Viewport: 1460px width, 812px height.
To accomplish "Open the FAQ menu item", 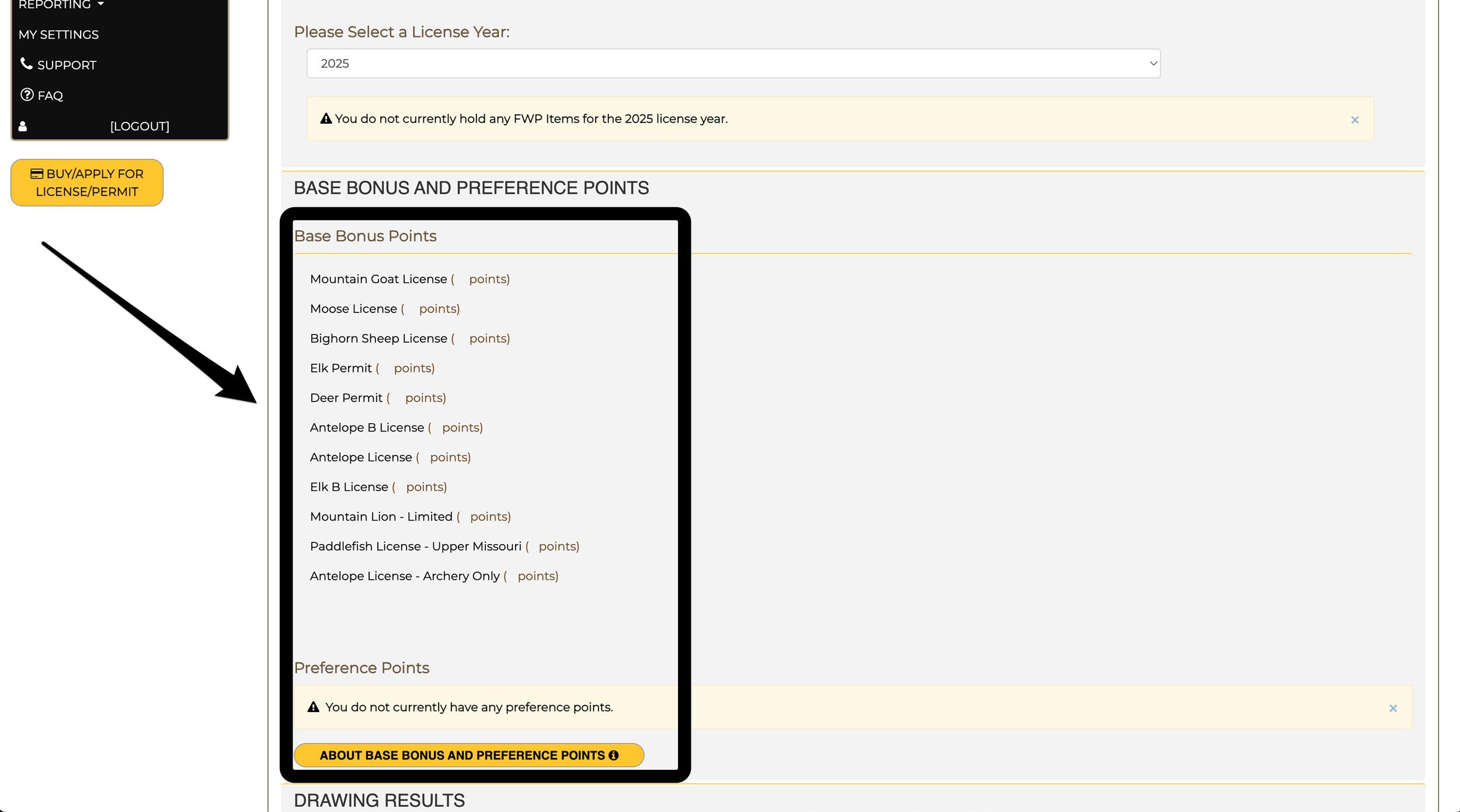I will [x=50, y=96].
